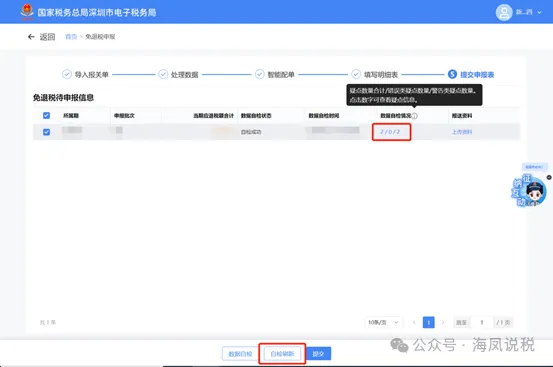Click the blue 提交 button
The image size is (553, 367).
[318, 354]
